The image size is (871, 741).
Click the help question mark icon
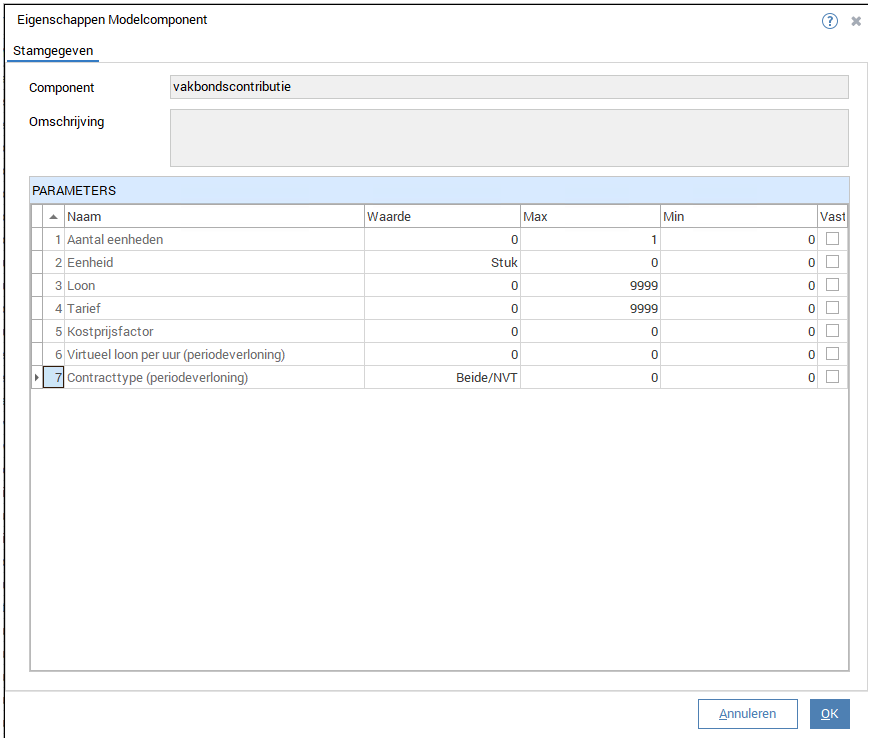pyautogui.click(x=829, y=21)
